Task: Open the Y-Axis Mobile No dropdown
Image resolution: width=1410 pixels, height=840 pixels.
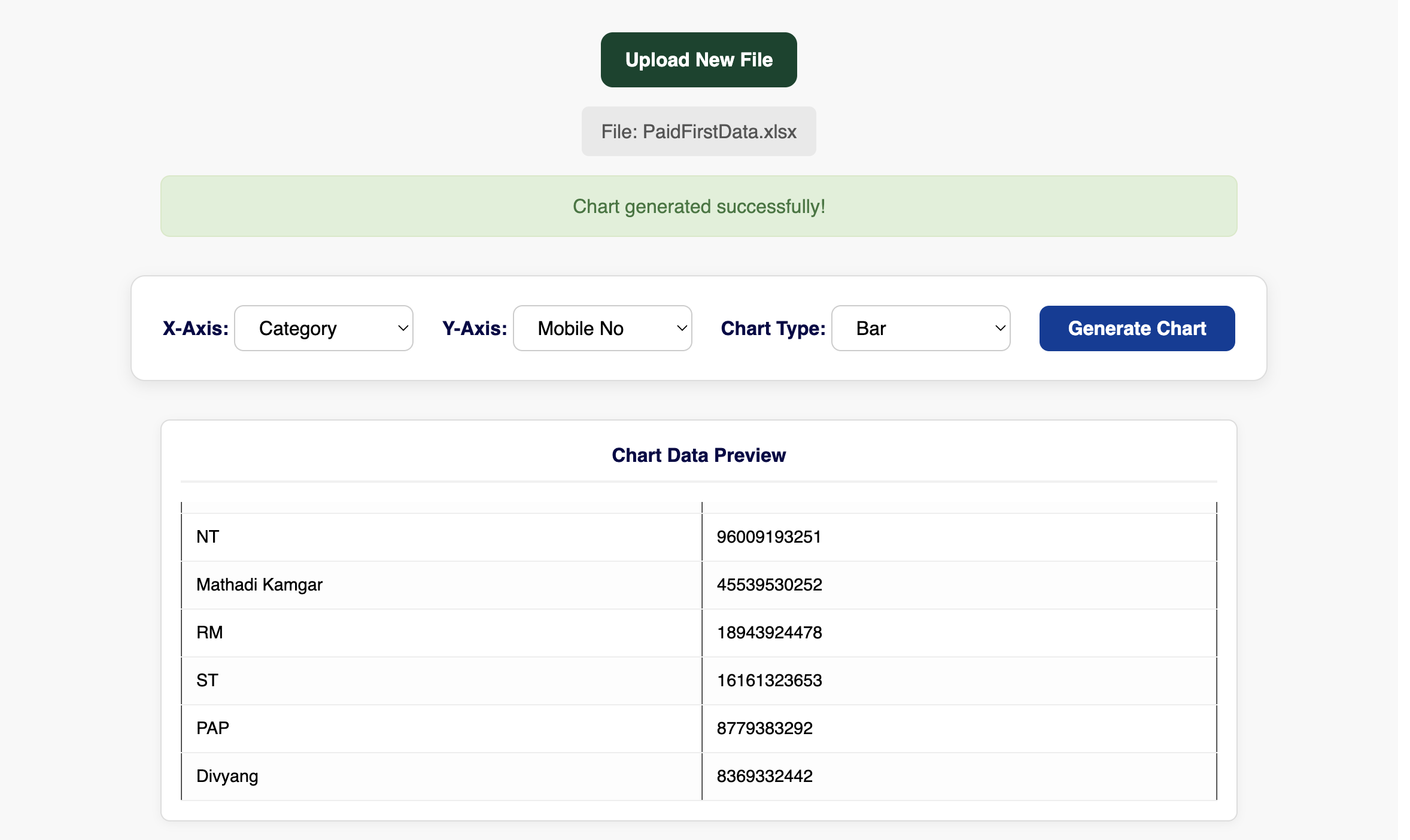Action: tap(602, 328)
